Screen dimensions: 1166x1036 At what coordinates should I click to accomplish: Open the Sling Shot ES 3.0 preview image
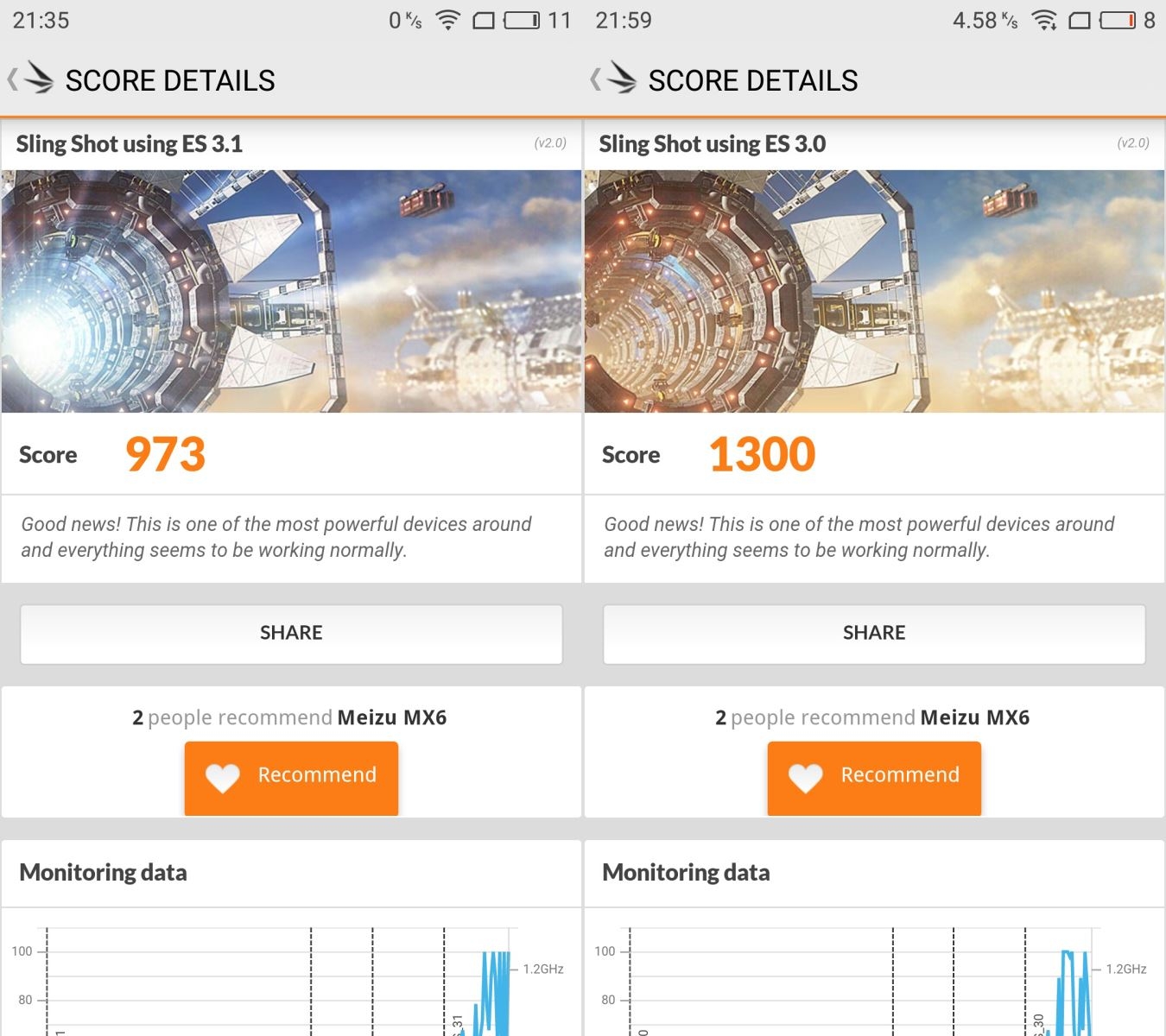click(x=874, y=291)
